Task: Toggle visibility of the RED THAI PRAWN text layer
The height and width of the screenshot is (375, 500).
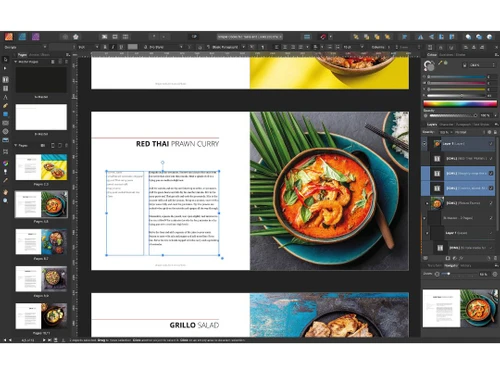Action: 491,158
